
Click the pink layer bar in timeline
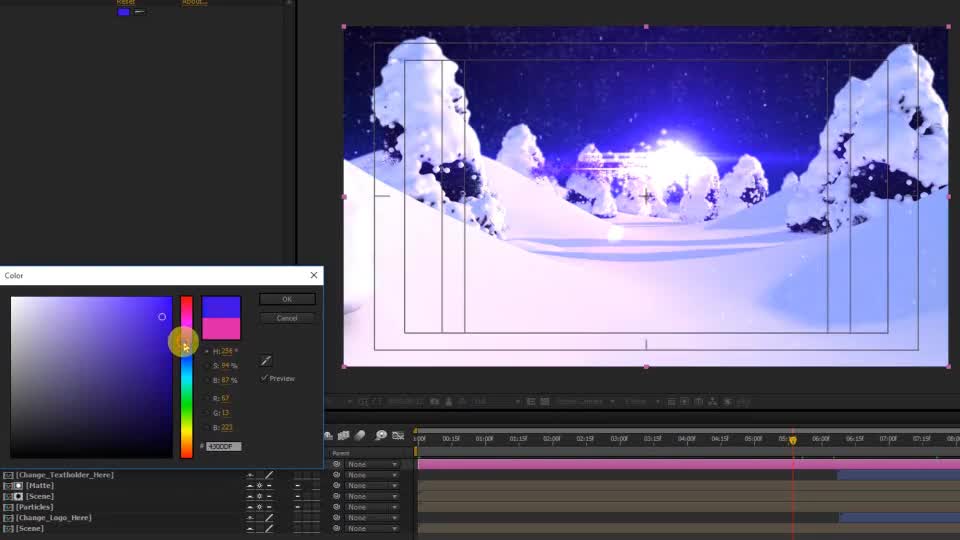(x=689, y=465)
